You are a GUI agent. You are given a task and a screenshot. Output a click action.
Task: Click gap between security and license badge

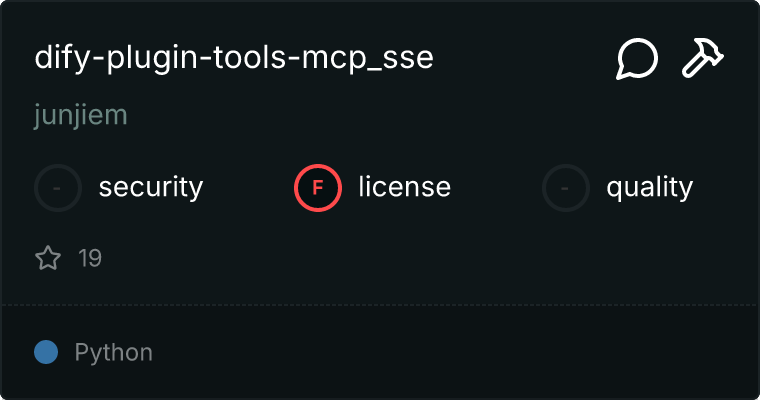tap(248, 187)
